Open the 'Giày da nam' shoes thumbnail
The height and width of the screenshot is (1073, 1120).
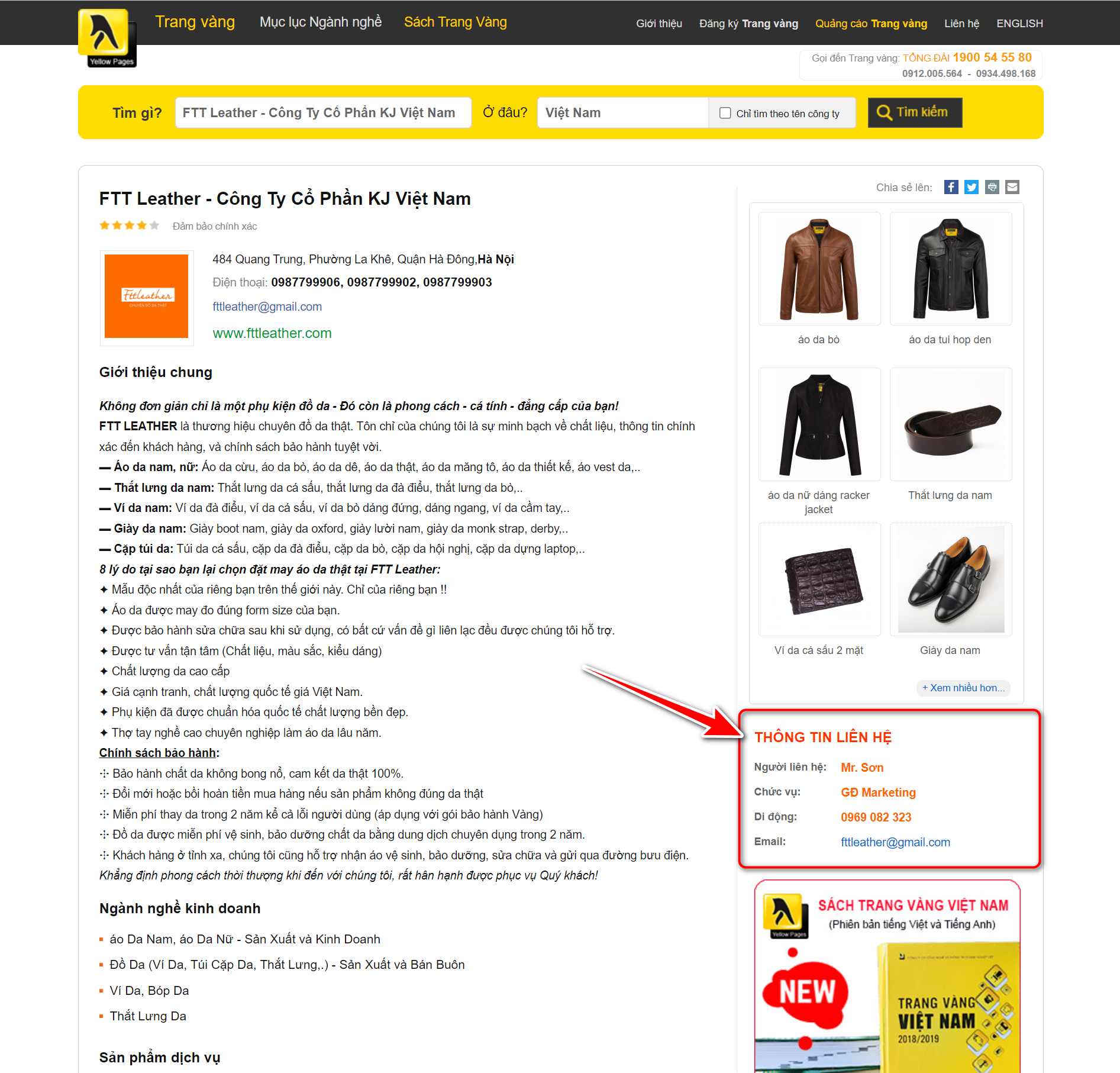click(951, 579)
